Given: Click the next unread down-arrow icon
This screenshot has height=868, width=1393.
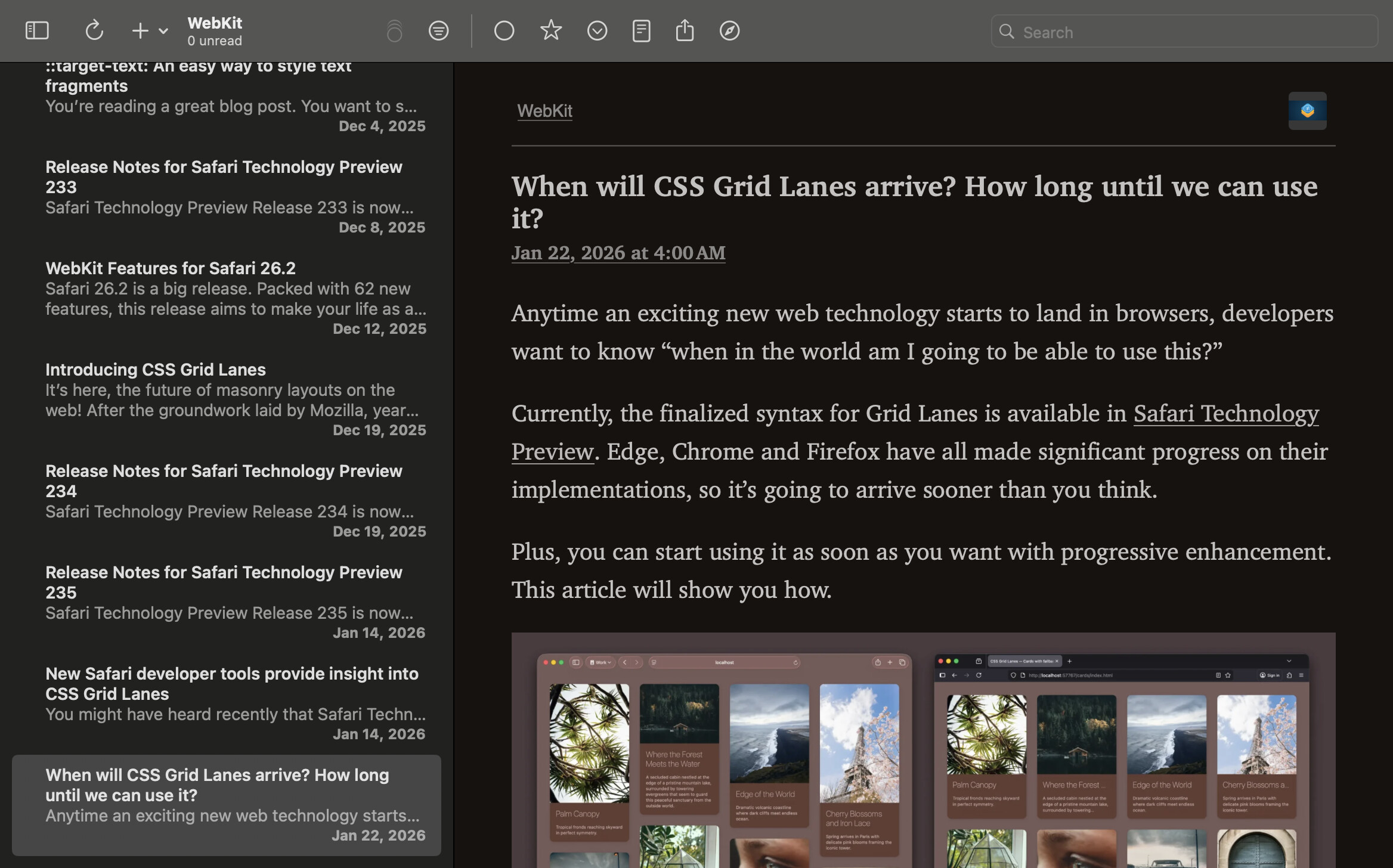Looking at the screenshot, I should [597, 30].
